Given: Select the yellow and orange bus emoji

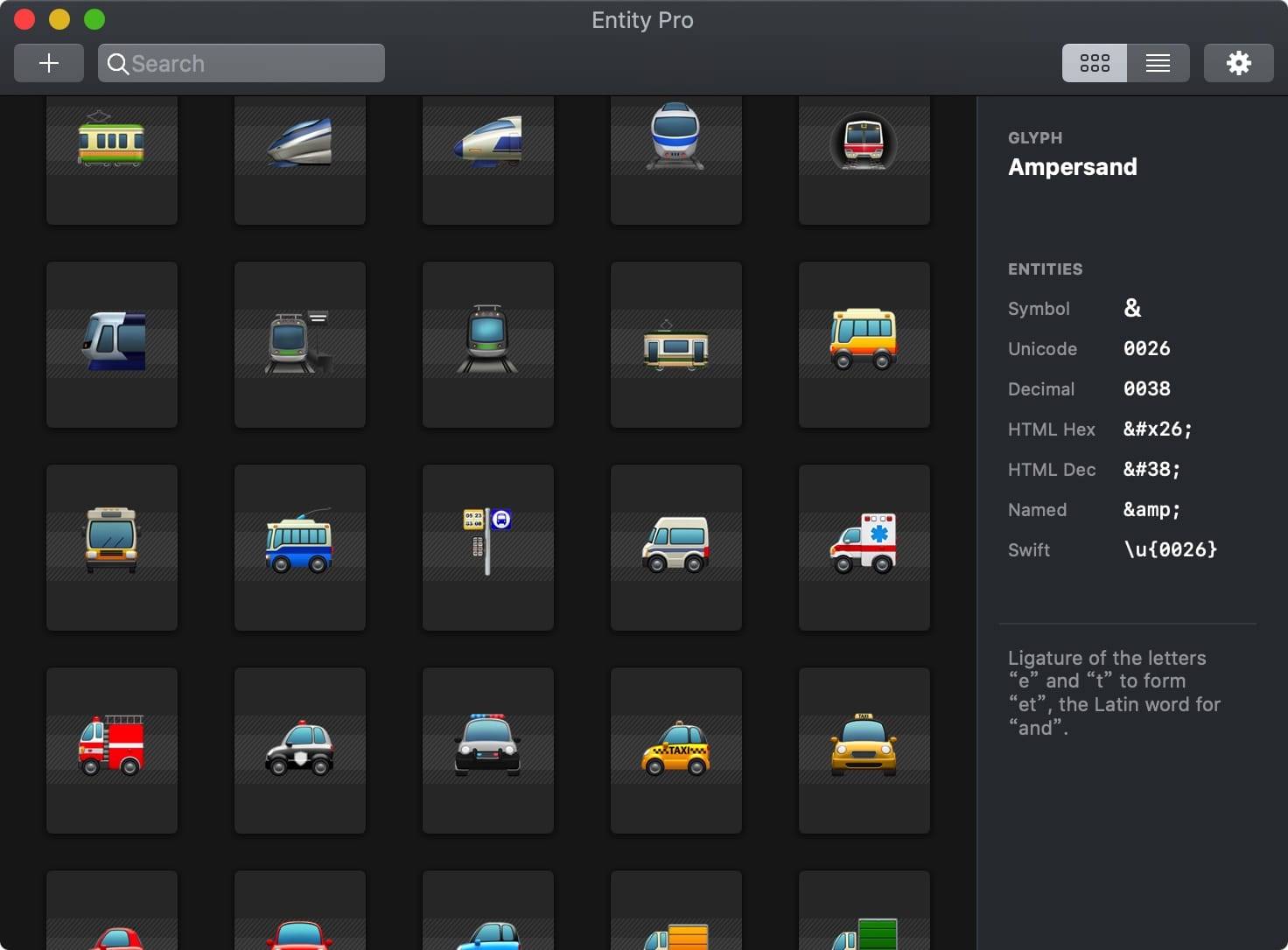Looking at the screenshot, I should (x=864, y=345).
